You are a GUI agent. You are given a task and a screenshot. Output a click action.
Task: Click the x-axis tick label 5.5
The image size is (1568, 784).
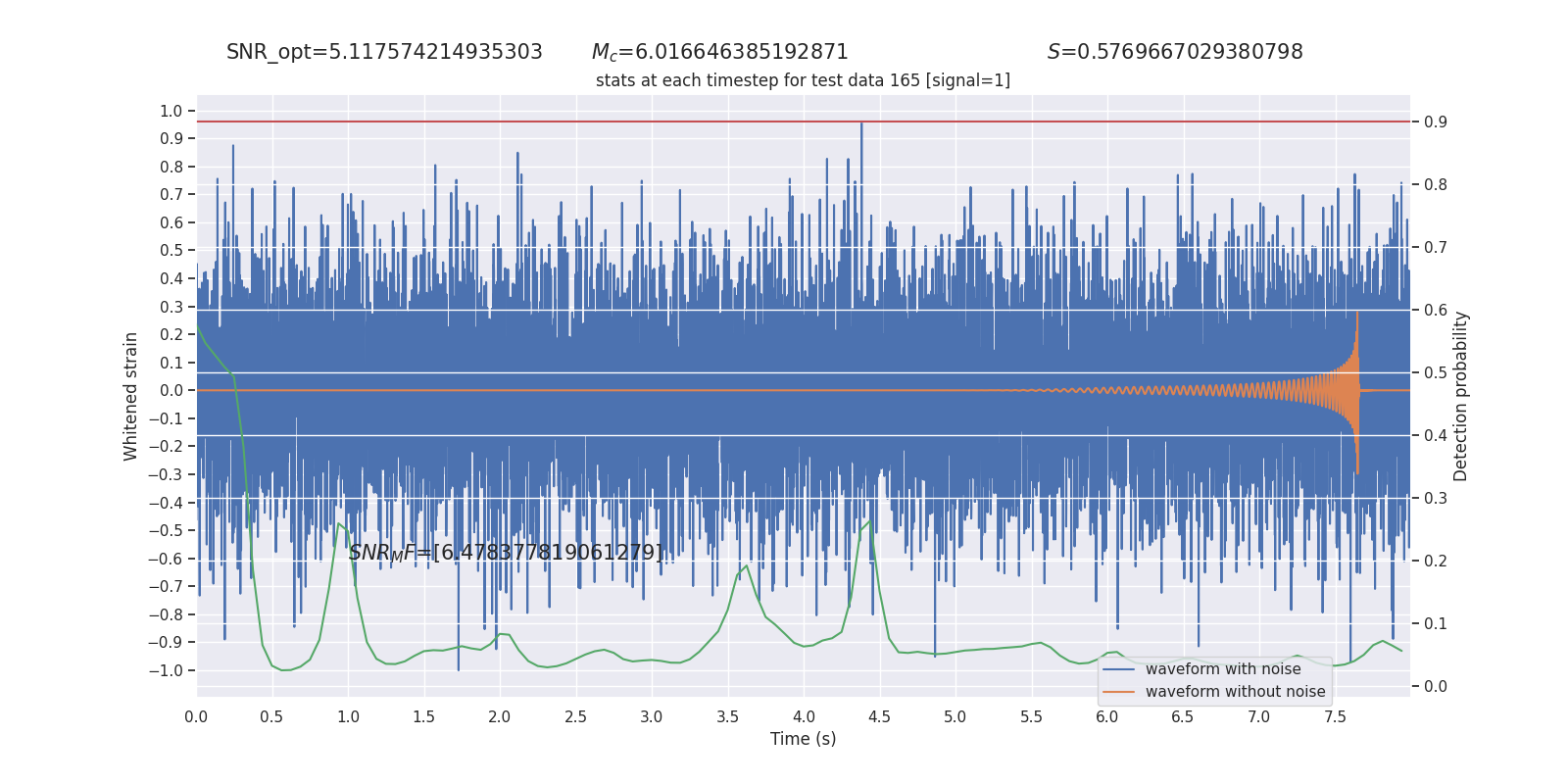tap(1031, 717)
